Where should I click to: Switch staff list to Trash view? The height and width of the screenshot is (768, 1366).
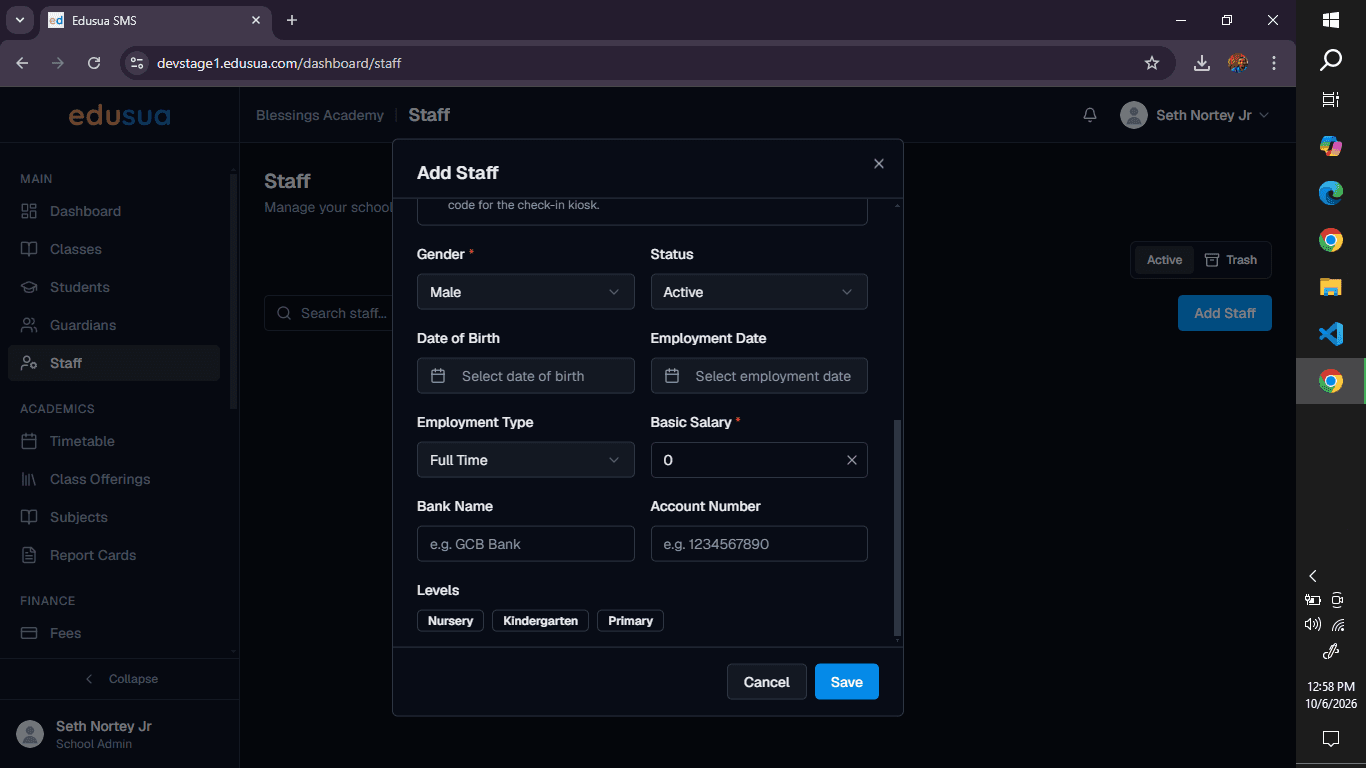pyautogui.click(x=1231, y=260)
